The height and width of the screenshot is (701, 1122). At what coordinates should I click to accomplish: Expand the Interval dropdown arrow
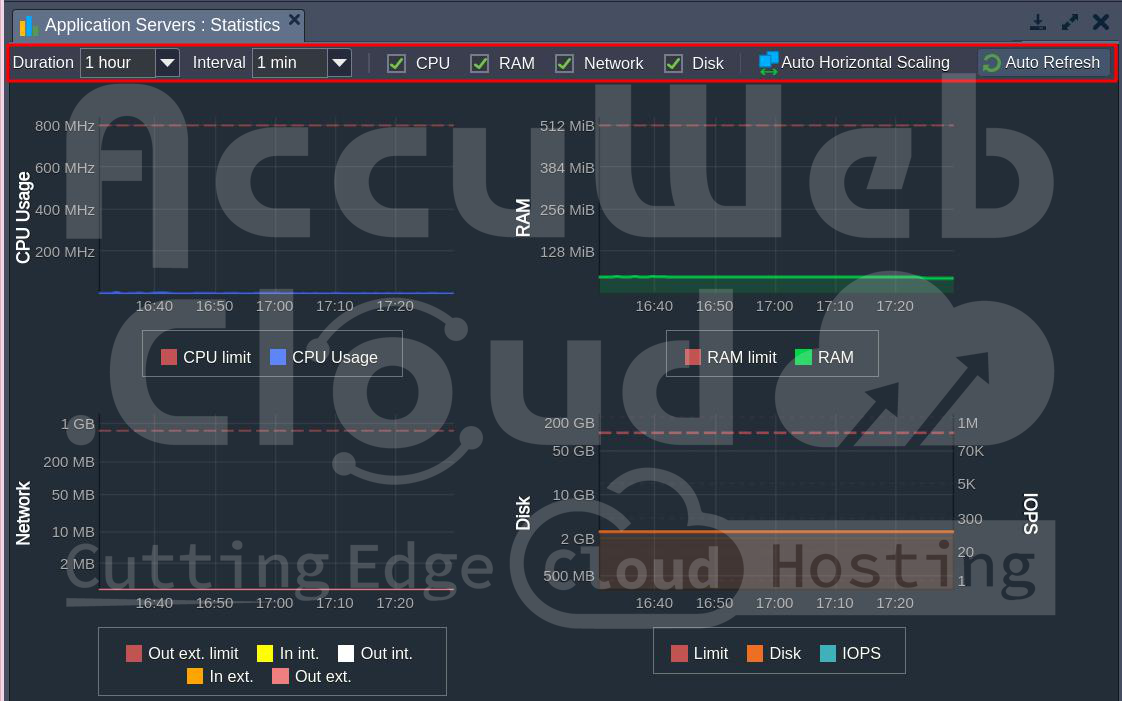pos(340,63)
